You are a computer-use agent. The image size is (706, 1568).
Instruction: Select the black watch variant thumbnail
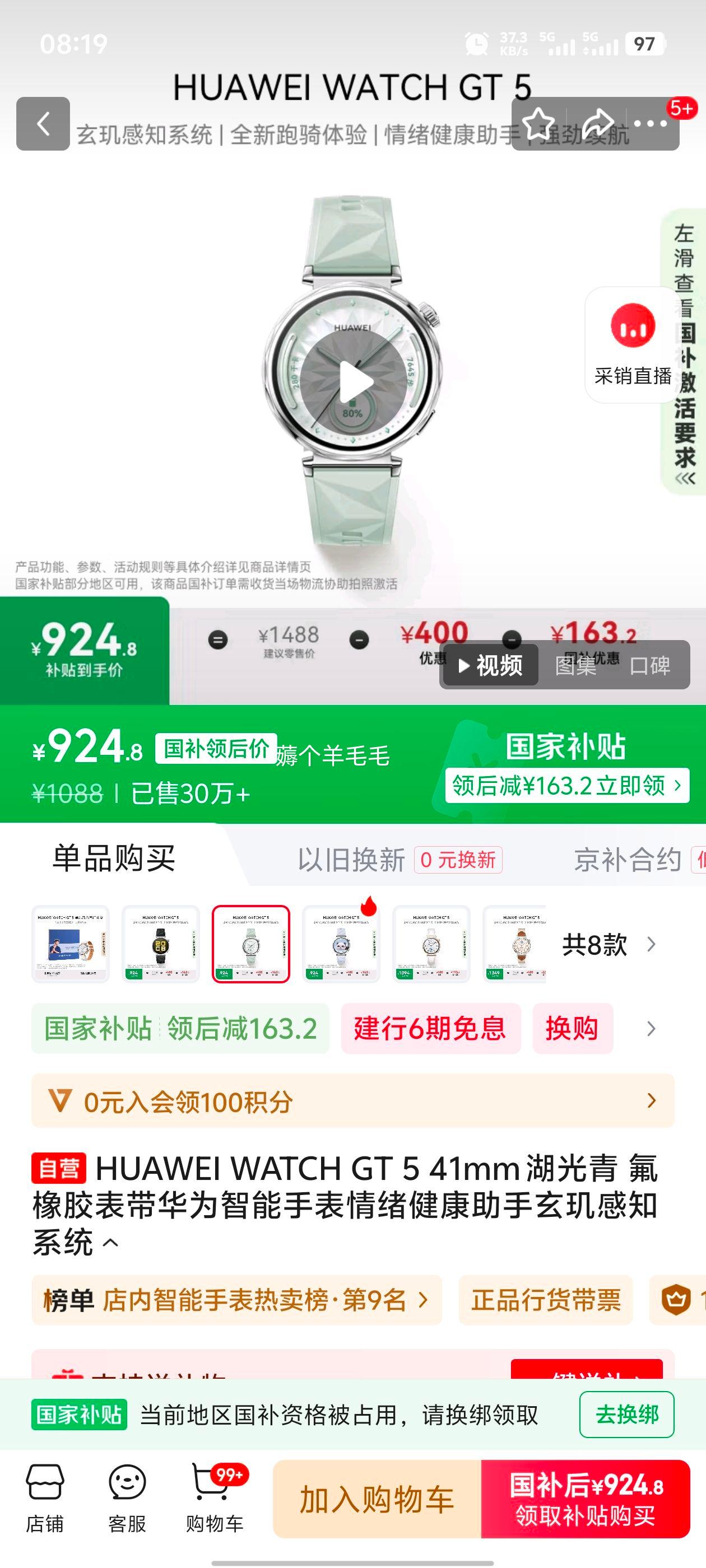click(161, 944)
